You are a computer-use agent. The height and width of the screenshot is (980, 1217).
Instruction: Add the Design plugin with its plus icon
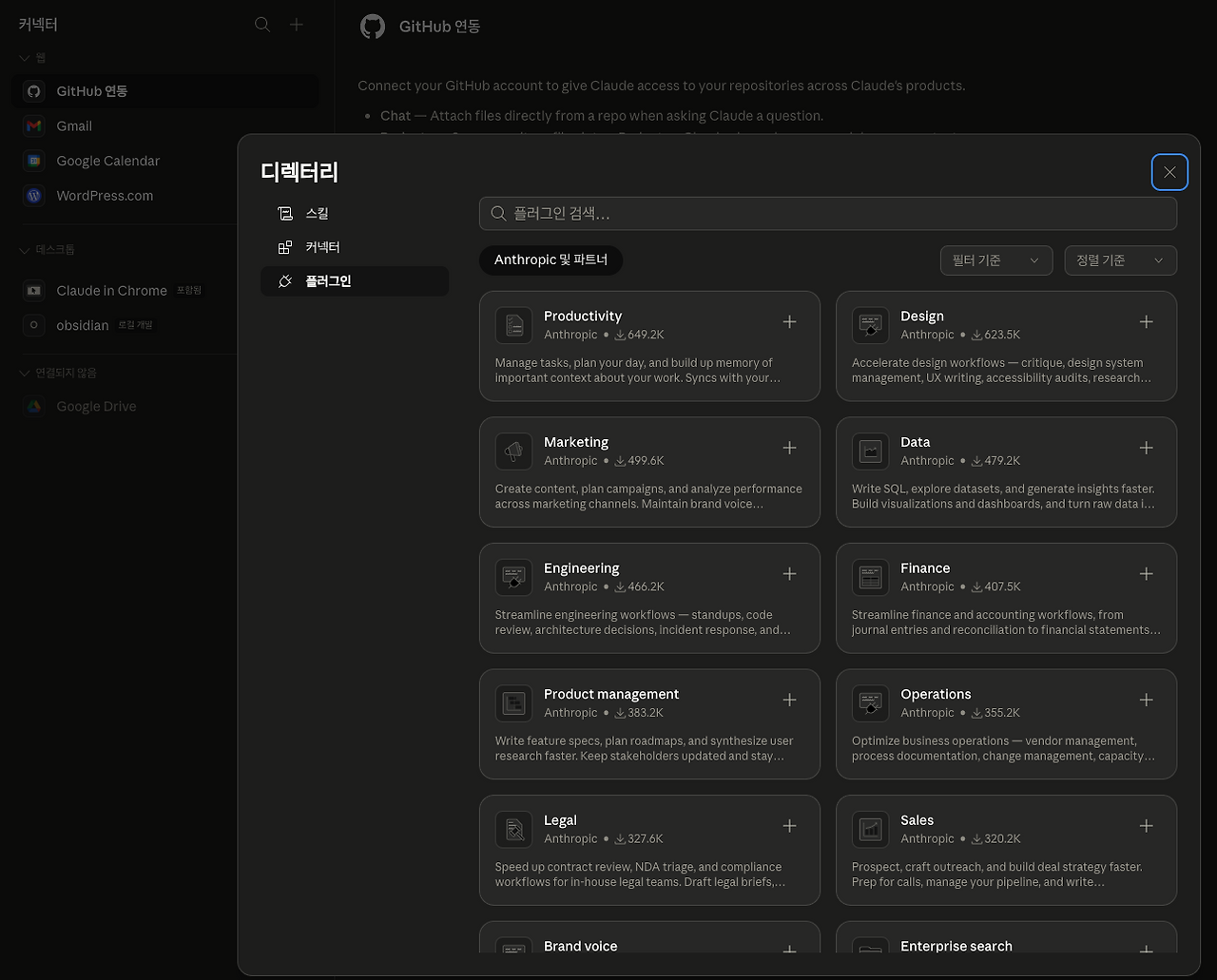(x=1146, y=322)
